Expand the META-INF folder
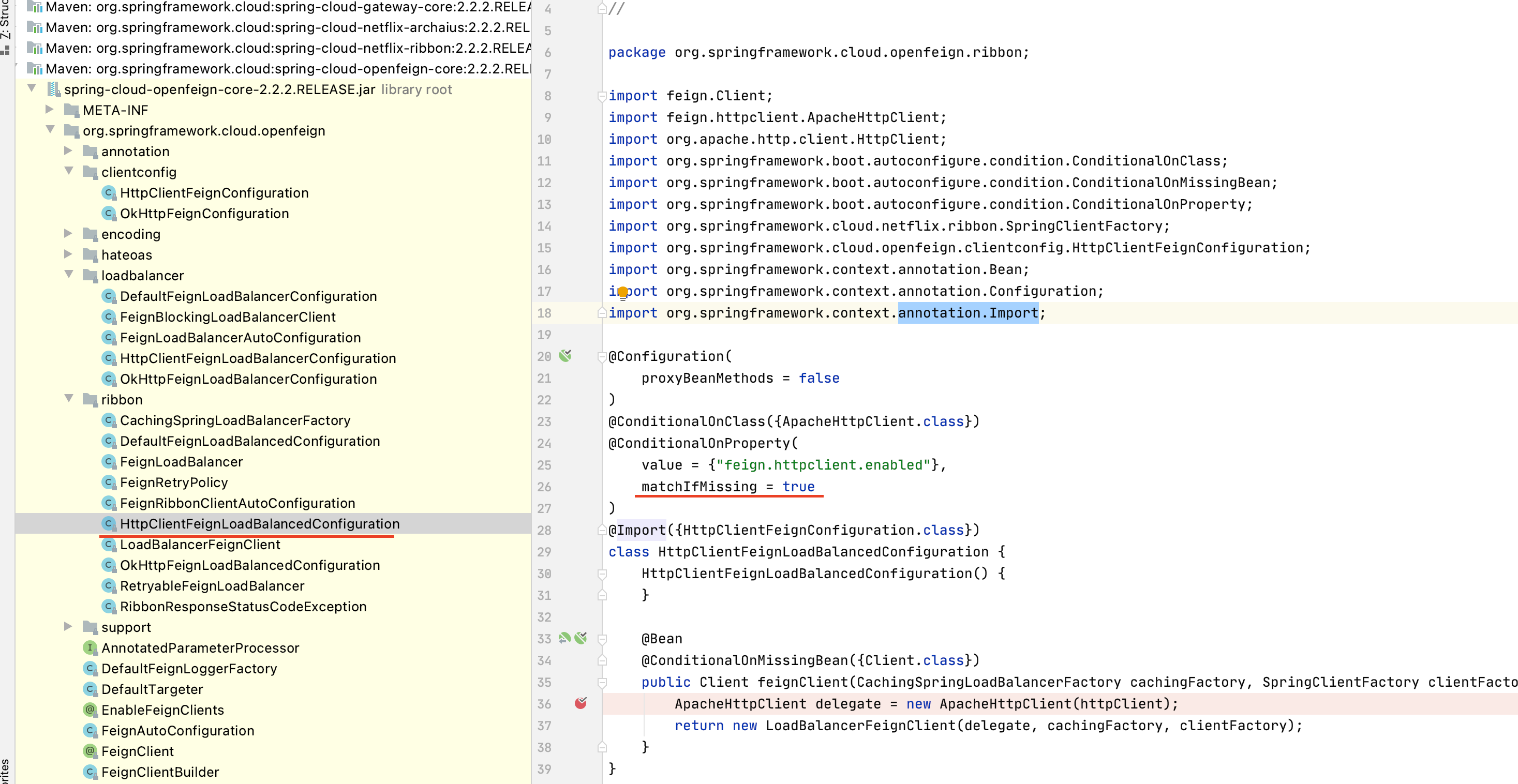This screenshot has width=1518, height=784. pyautogui.click(x=50, y=110)
